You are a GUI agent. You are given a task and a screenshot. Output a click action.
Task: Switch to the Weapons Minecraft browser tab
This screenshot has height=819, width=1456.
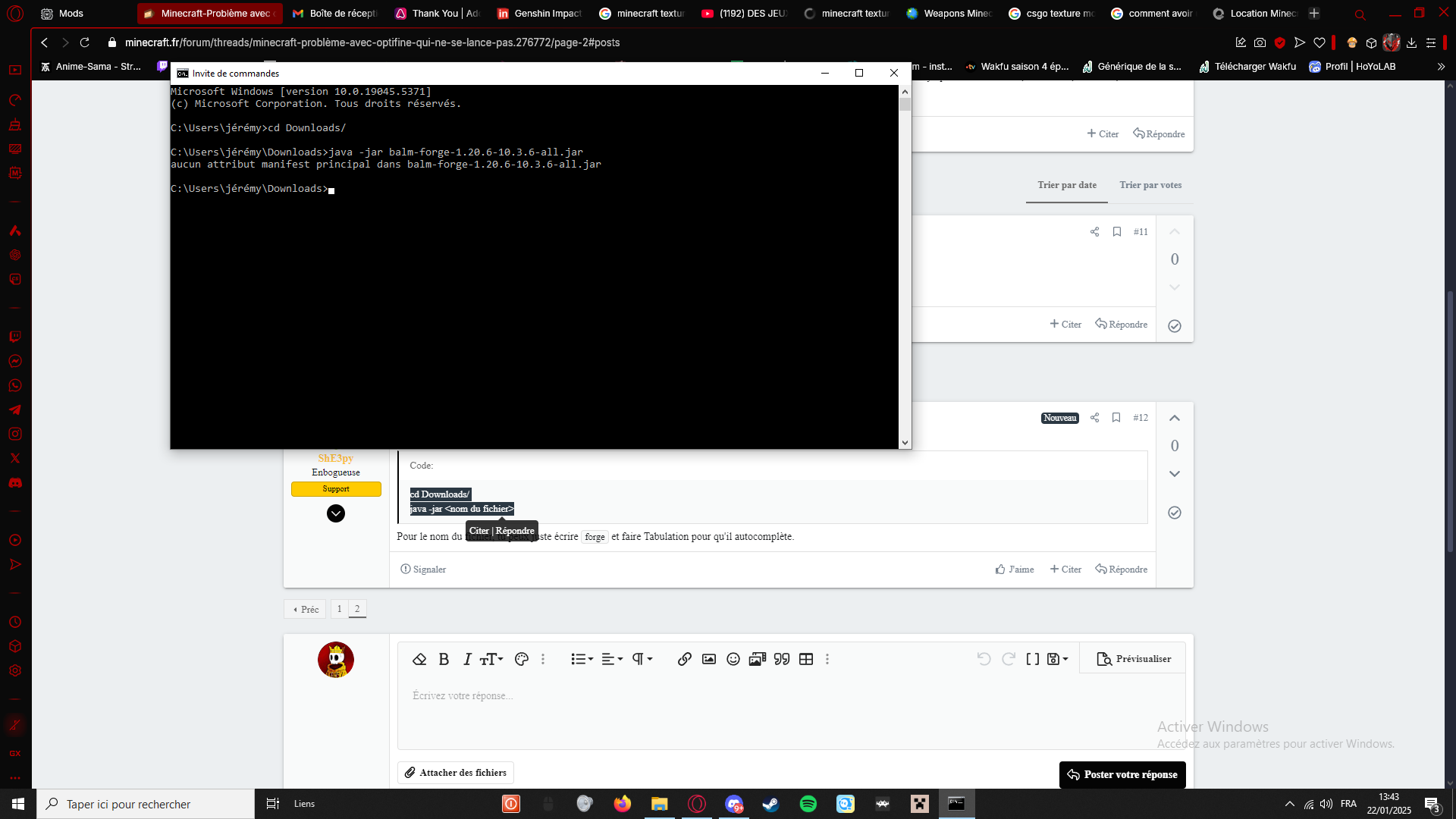pyautogui.click(x=949, y=13)
